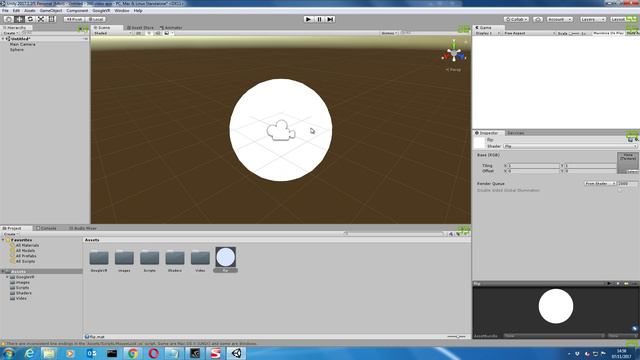The image size is (640, 360).
Task: Click the Base (RGB) texture slot
Action: tap(627, 163)
